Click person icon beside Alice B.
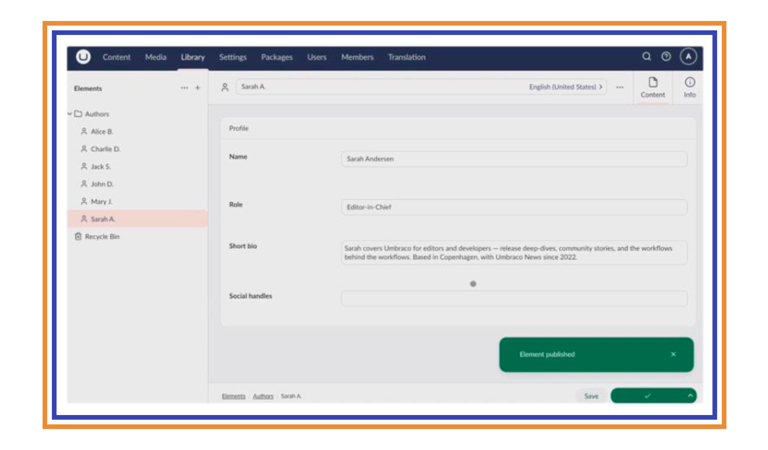This screenshot has width=768, height=450. [84, 131]
